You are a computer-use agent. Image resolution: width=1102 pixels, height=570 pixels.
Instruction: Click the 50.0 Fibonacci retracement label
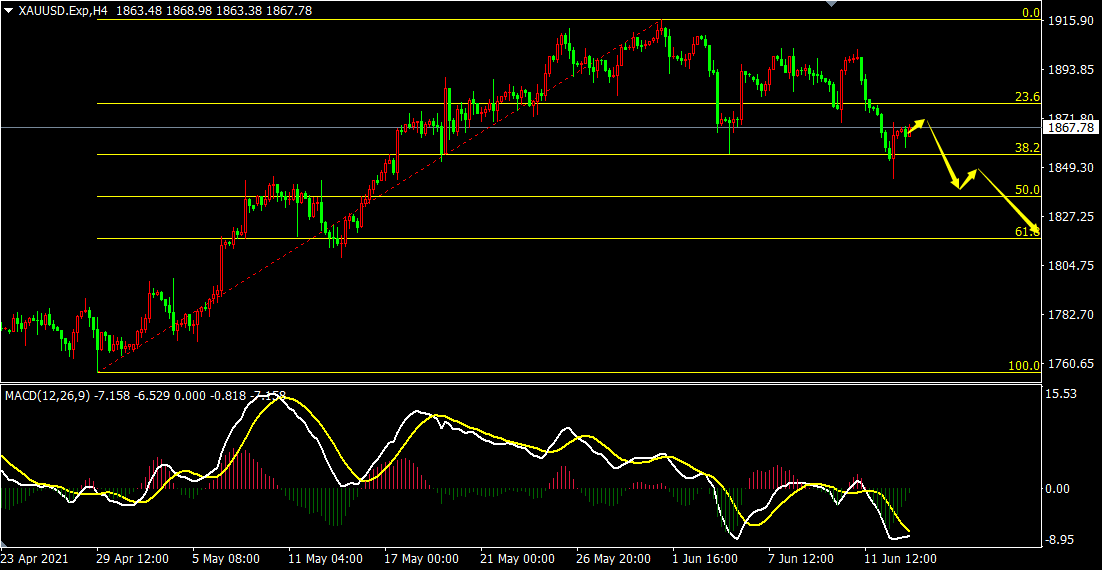point(1027,189)
